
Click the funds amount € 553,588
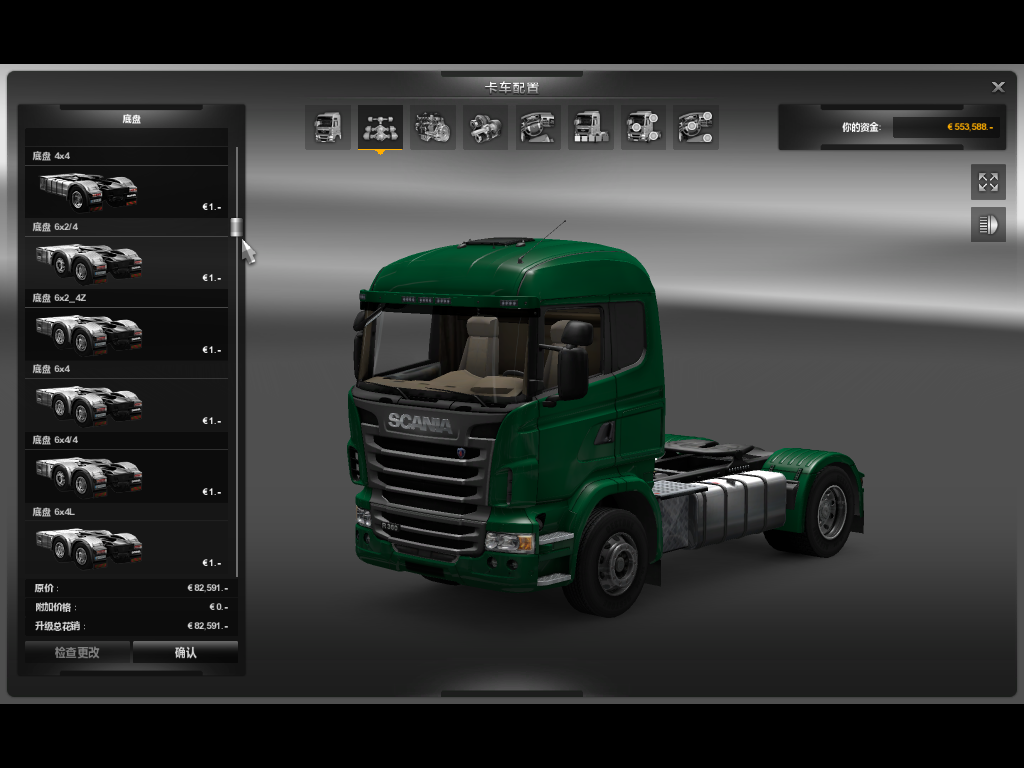tap(970, 127)
